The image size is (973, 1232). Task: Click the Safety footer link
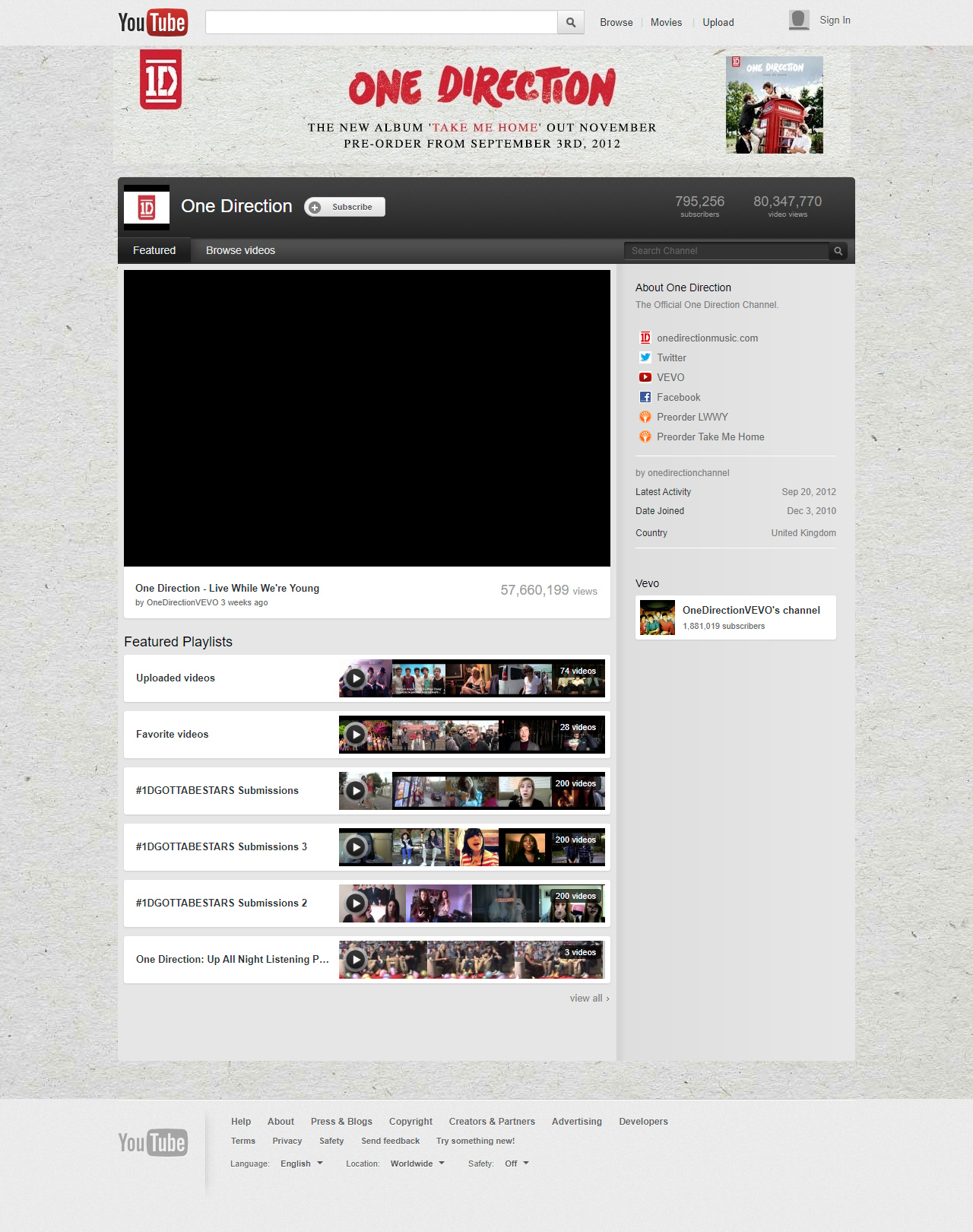point(331,1141)
